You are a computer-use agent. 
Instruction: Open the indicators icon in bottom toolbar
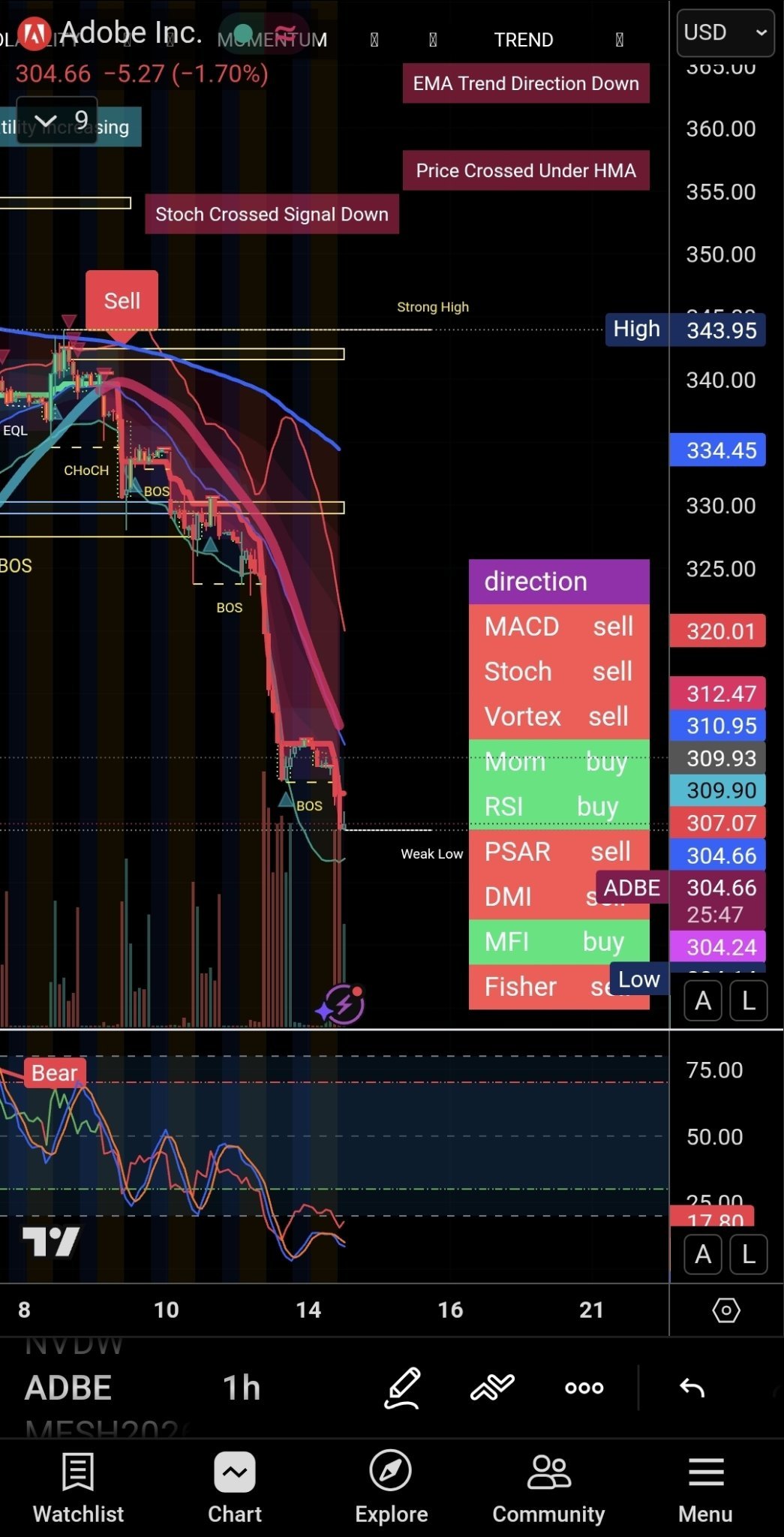pyautogui.click(x=492, y=1388)
